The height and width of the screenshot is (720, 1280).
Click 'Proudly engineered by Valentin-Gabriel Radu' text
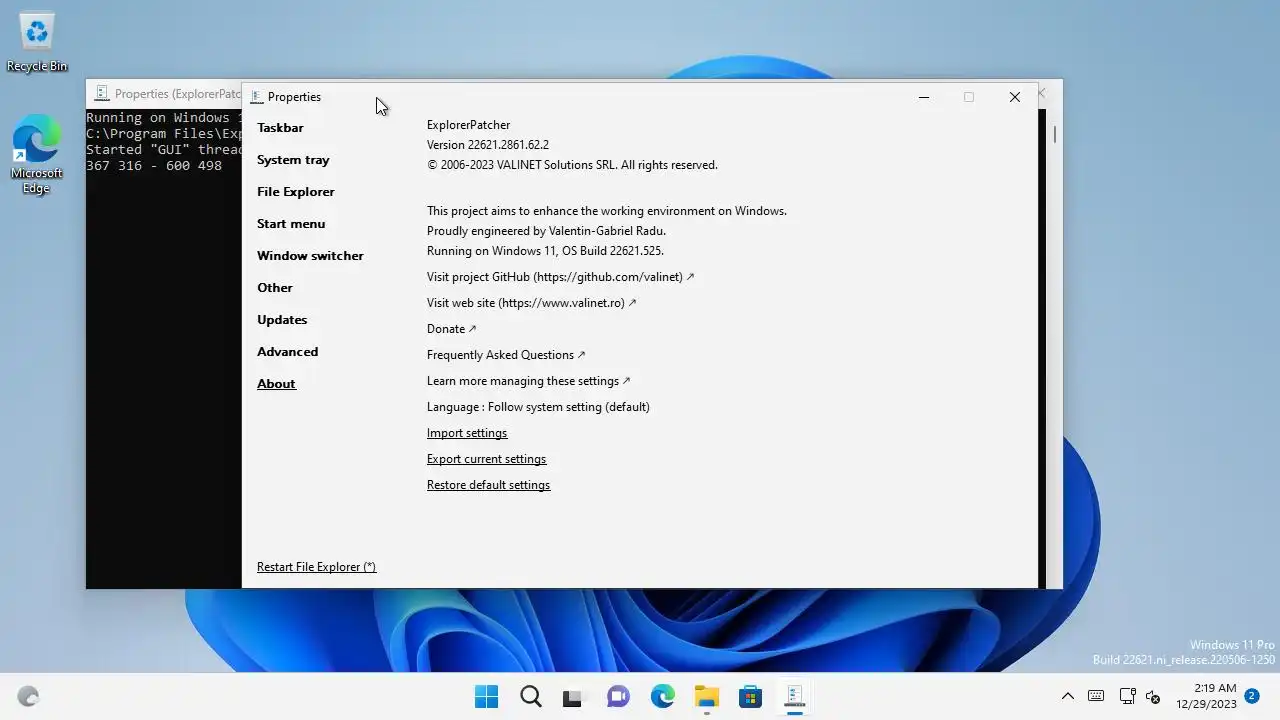pyautogui.click(x=546, y=231)
